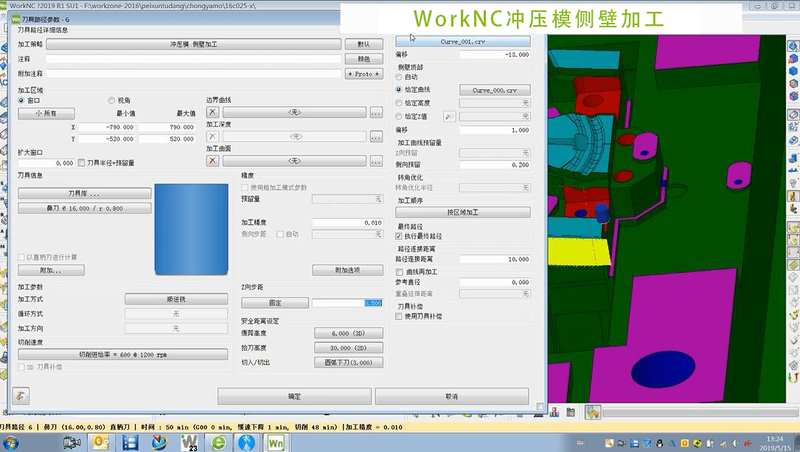The height and width of the screenshot is (452, 800).
Task: Click the 颜色 color button
Action: (x=364, y=59)
